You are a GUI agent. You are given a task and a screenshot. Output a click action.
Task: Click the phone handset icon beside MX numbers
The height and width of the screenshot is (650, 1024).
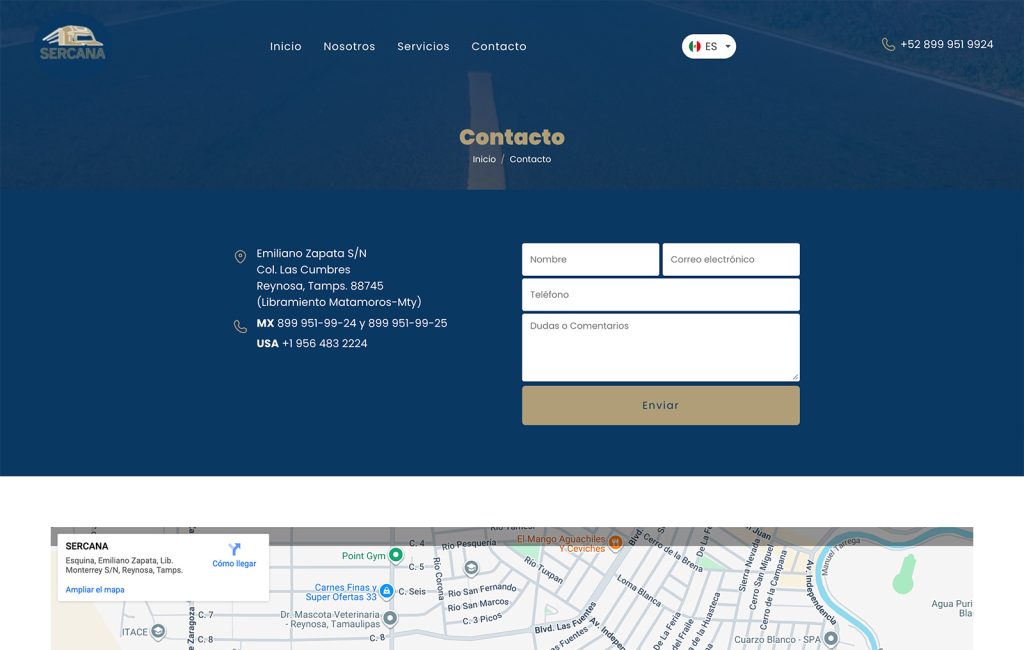click(x=239, y=326)
